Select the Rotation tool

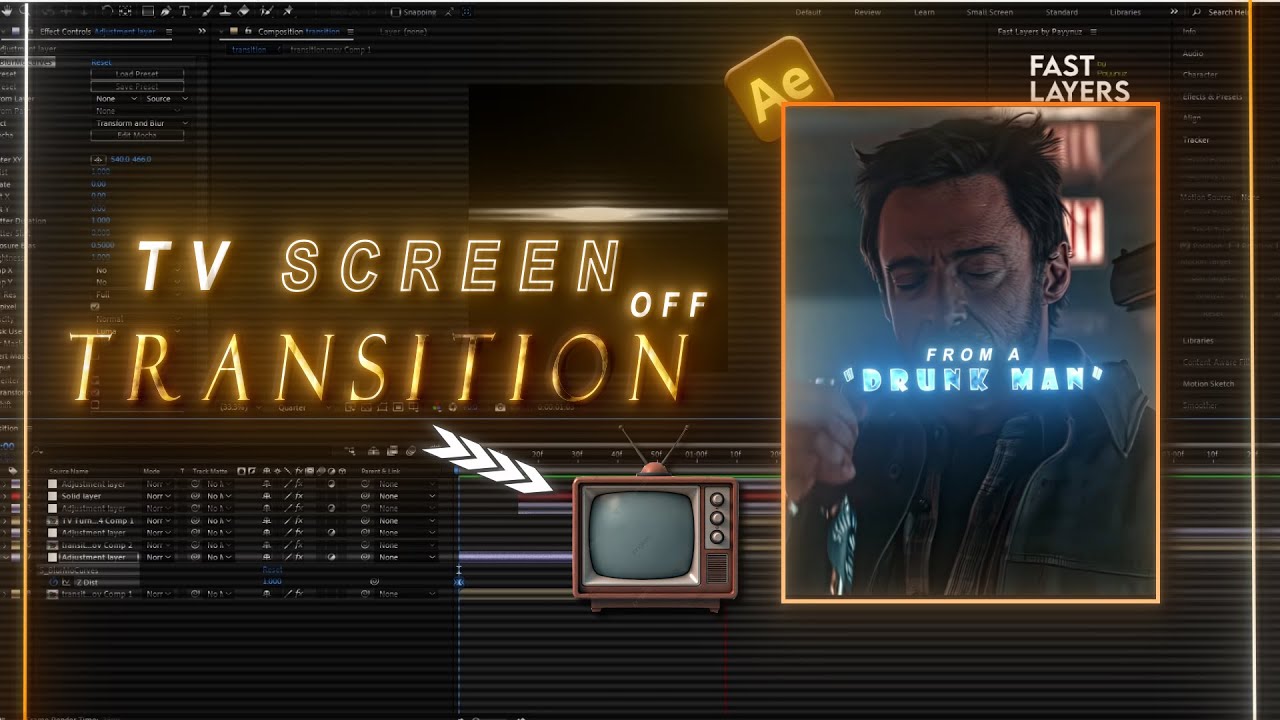tap(107, 12)
